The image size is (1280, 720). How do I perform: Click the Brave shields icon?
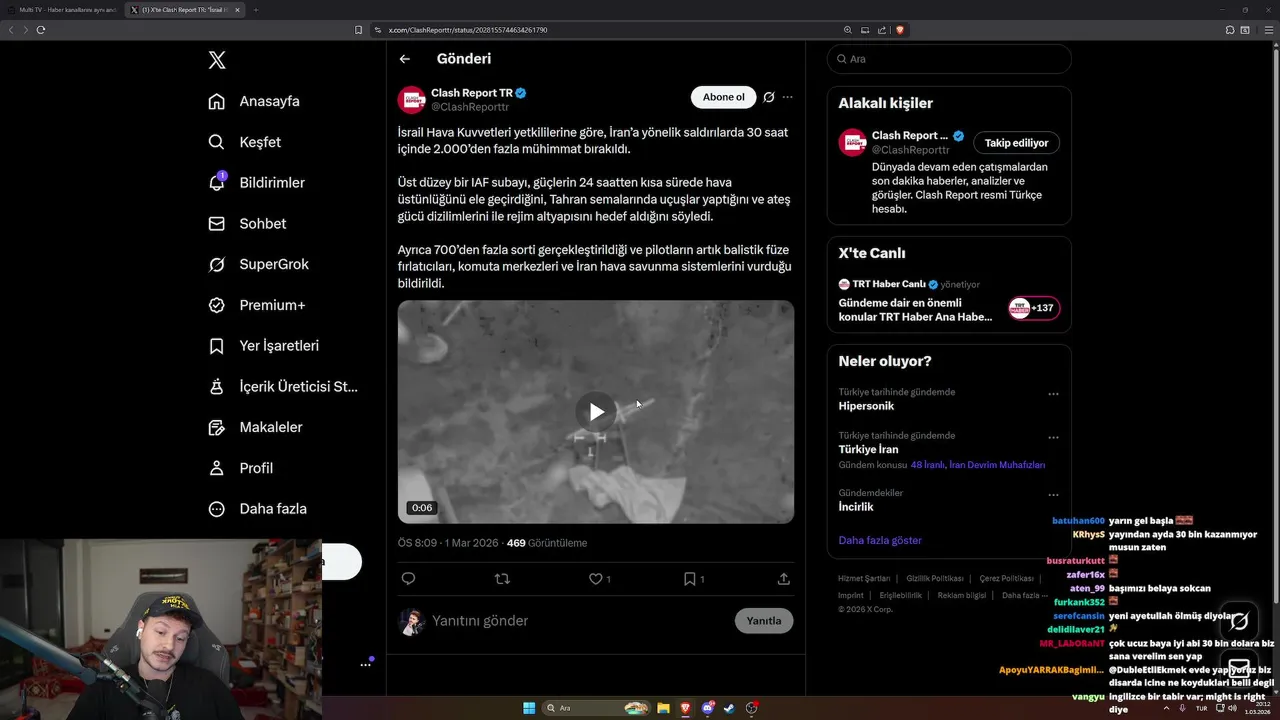pyautogui.click(x=900, y=30)
